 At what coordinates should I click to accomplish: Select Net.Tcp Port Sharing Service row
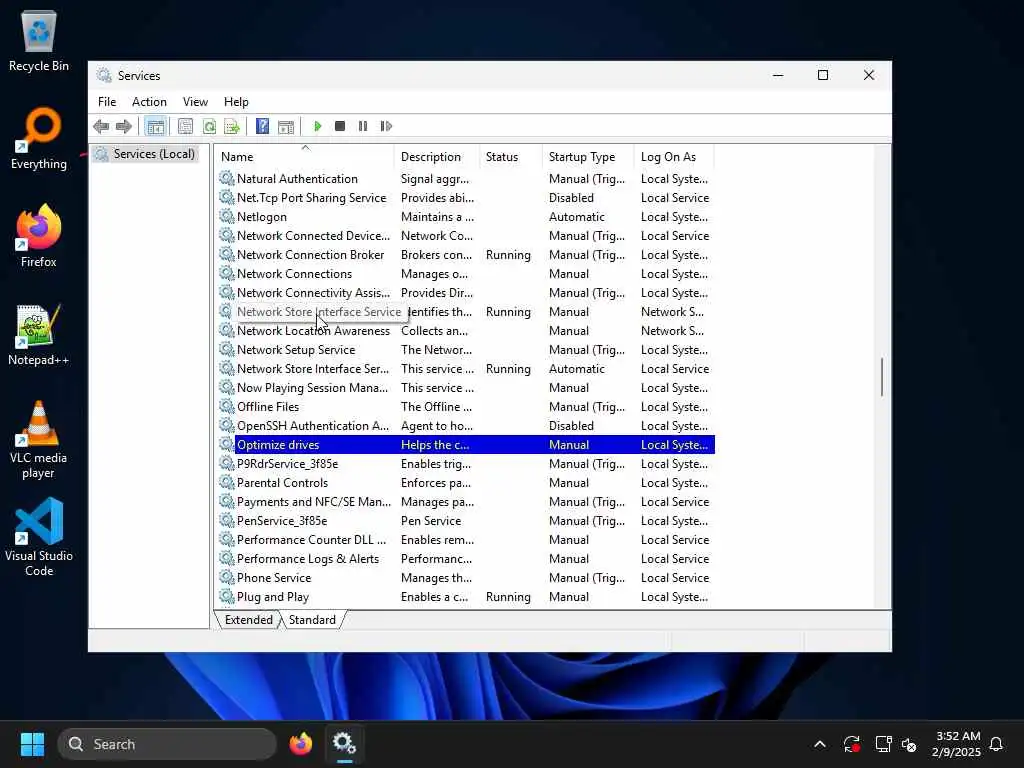pyautogui.click(x=466, y=197)
